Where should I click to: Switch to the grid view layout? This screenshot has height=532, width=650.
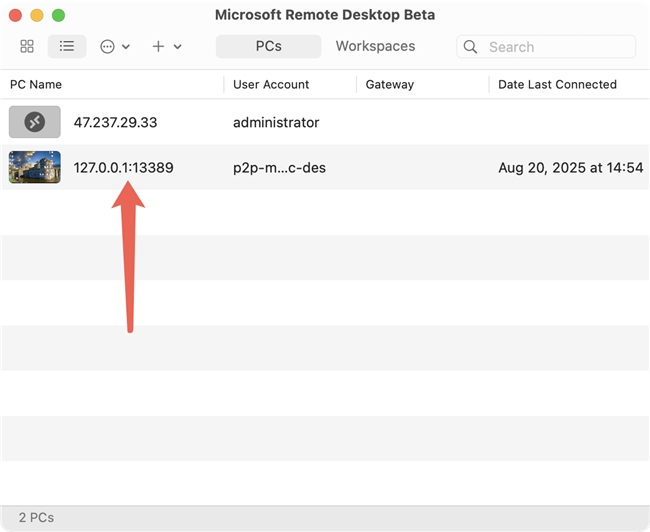(27, 47)
